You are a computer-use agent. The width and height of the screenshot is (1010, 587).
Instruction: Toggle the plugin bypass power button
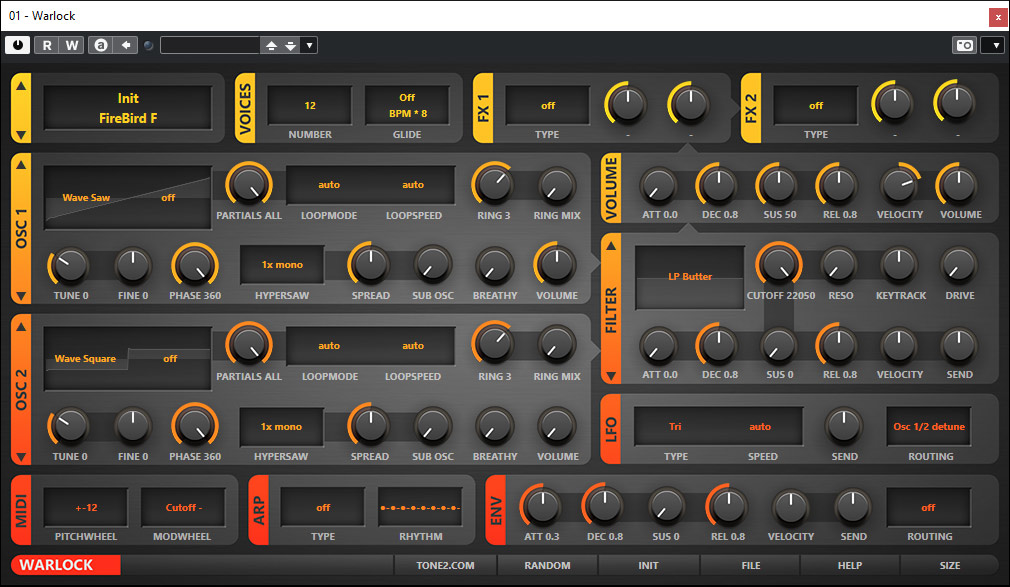coord(18,45)
